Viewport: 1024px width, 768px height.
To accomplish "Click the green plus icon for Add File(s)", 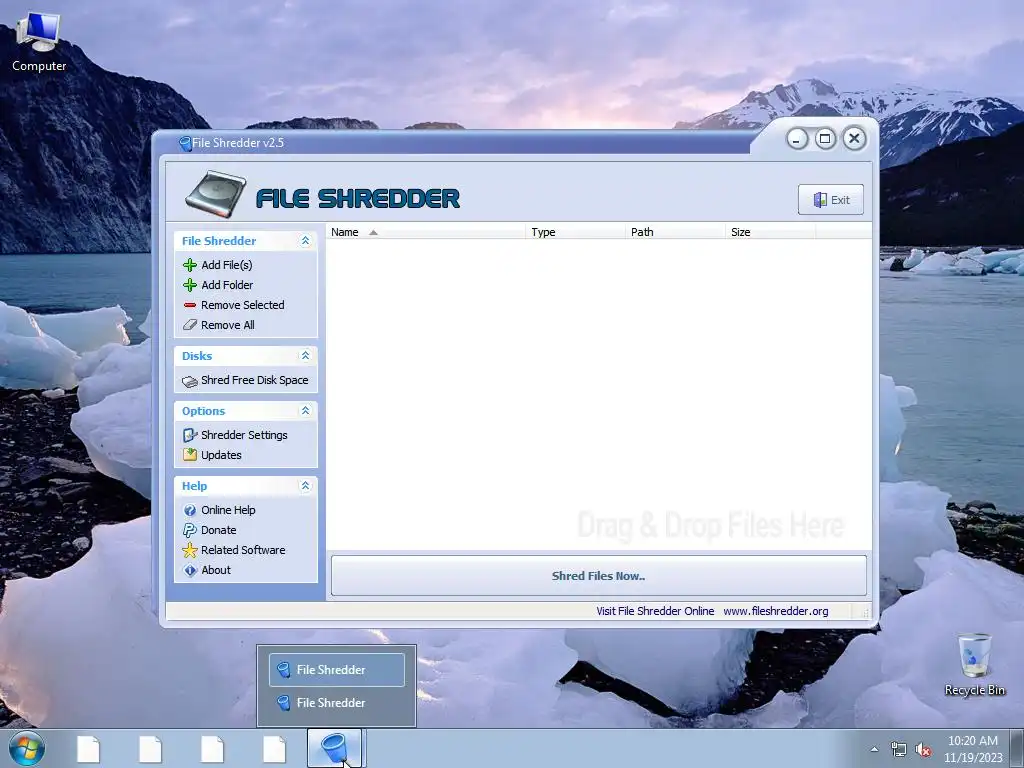I will click(190, 265).
